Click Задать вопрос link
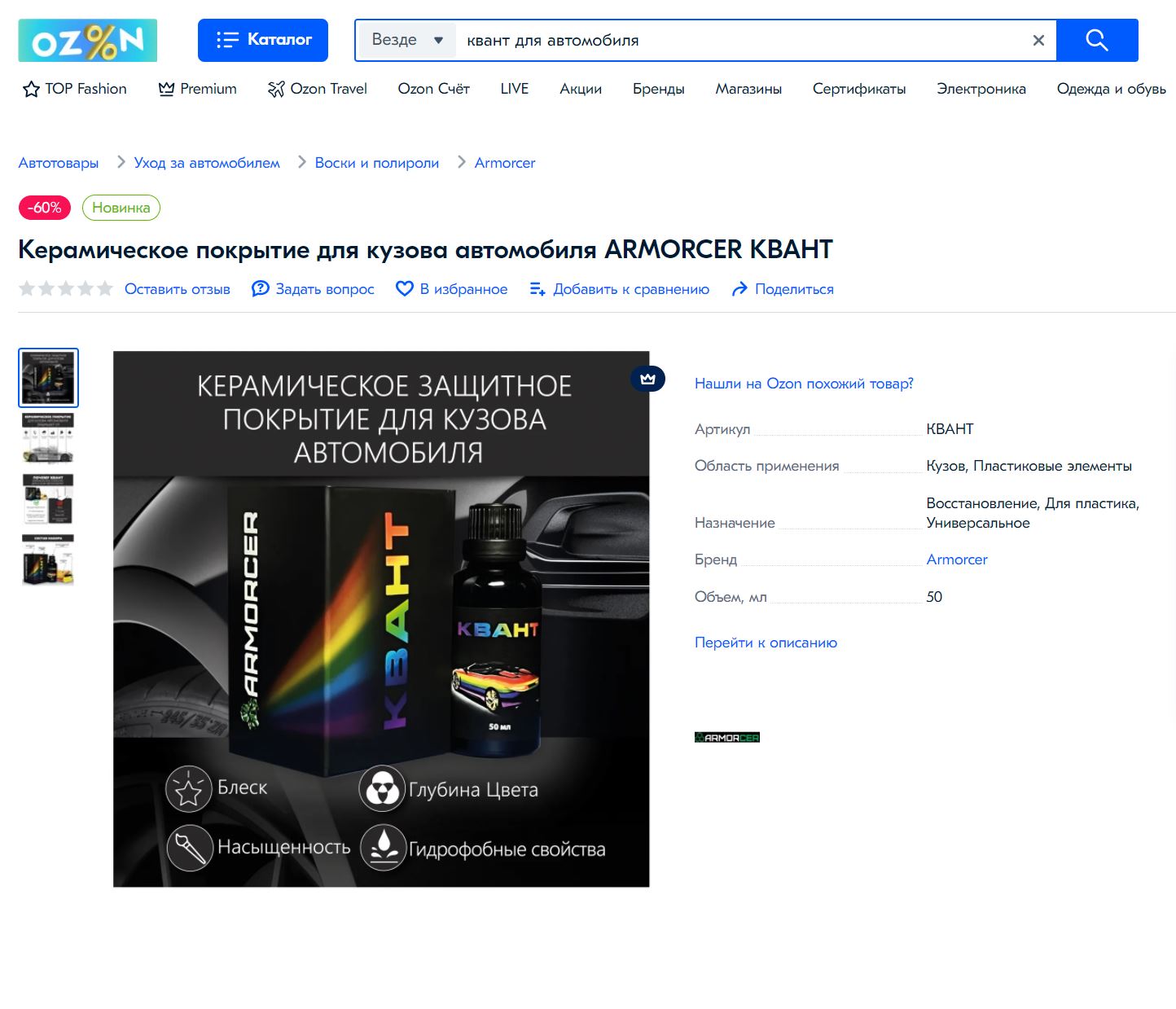Screen dimensions: 1176x1009 click(x=314, y=289)
